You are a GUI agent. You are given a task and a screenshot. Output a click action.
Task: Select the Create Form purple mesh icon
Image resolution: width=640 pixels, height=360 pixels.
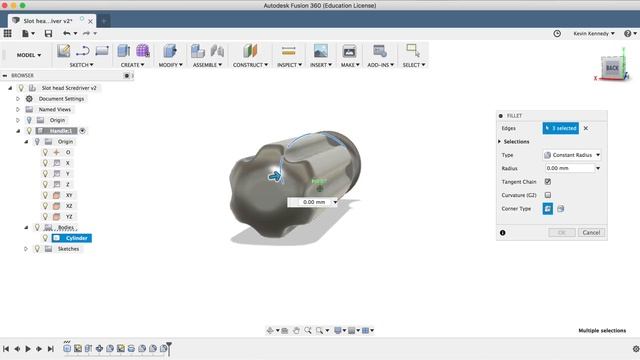143,51
